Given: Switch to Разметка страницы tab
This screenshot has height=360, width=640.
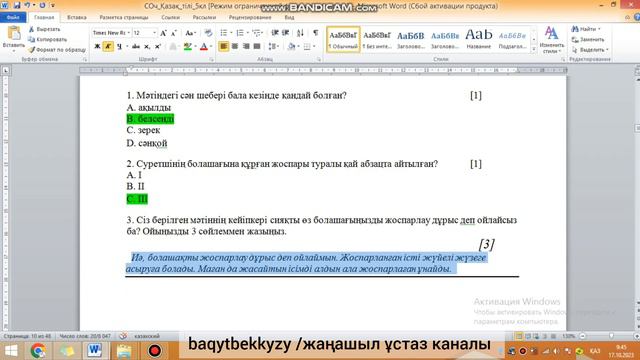Looking at the screenshot, I should 124,18.
